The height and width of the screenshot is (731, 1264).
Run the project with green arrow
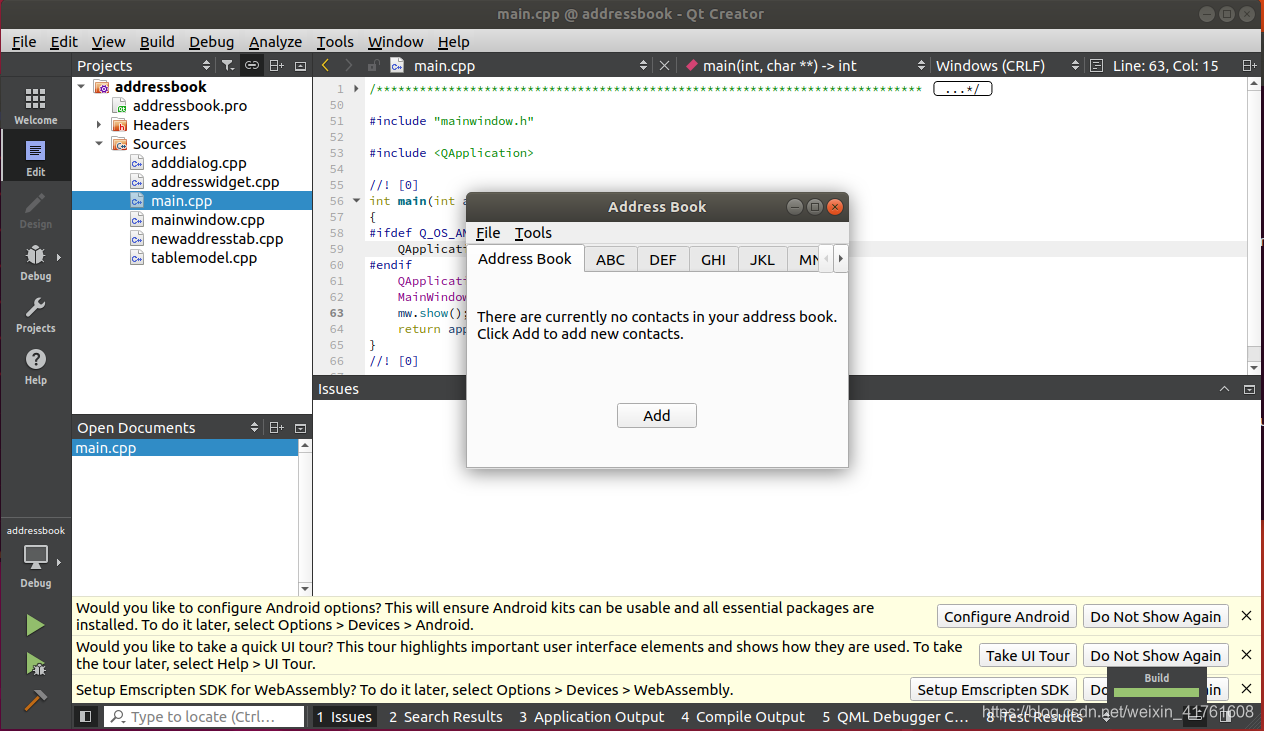(35, 625)
